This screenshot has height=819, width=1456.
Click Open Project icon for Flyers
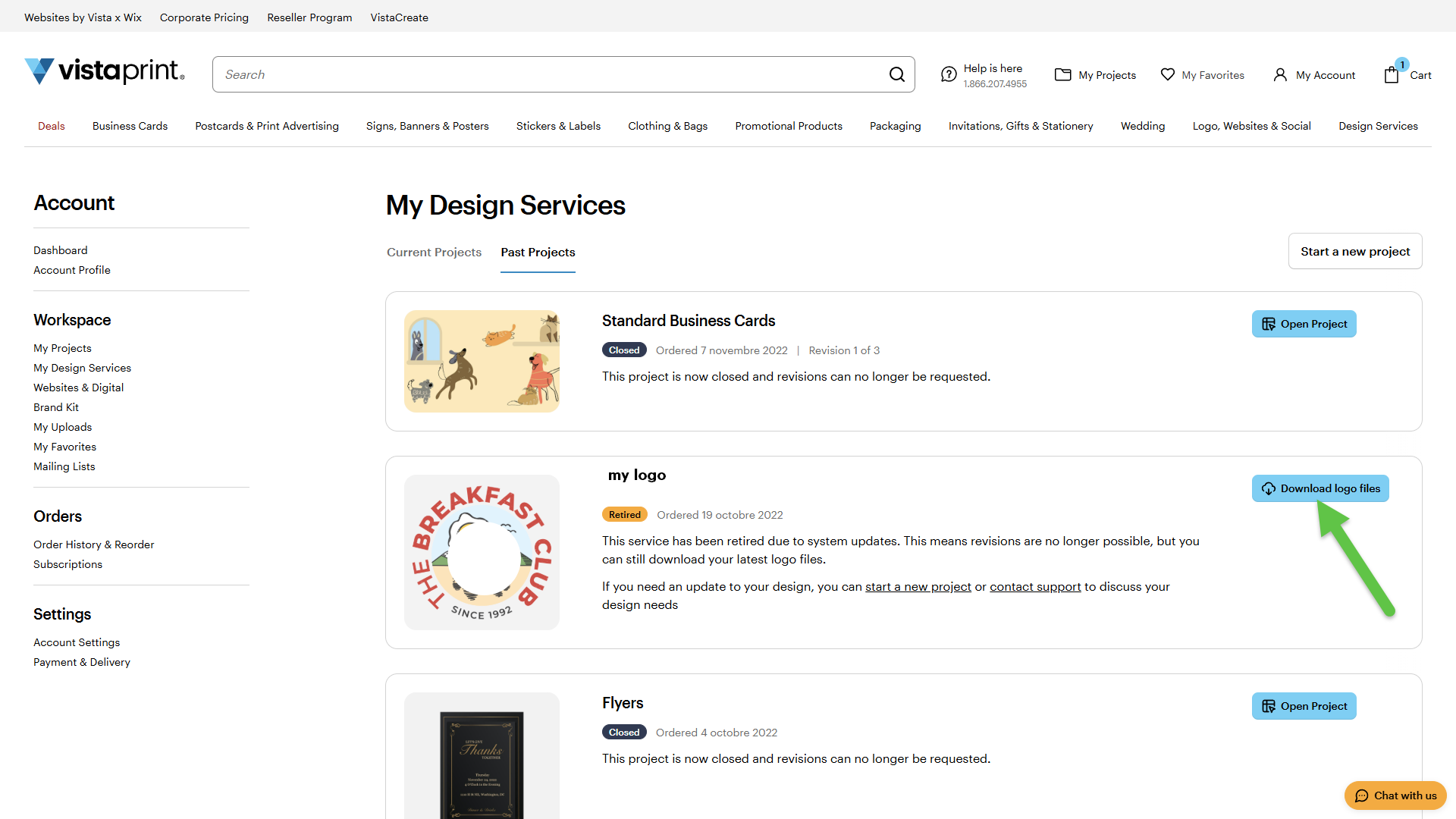coord(1269,706)
